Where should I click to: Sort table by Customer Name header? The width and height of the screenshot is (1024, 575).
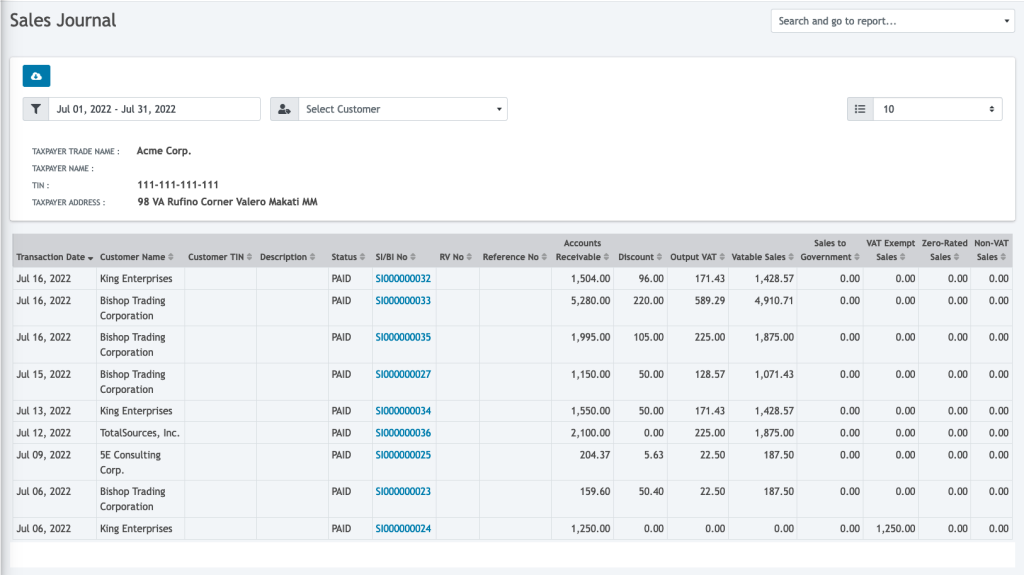[136, 257]
